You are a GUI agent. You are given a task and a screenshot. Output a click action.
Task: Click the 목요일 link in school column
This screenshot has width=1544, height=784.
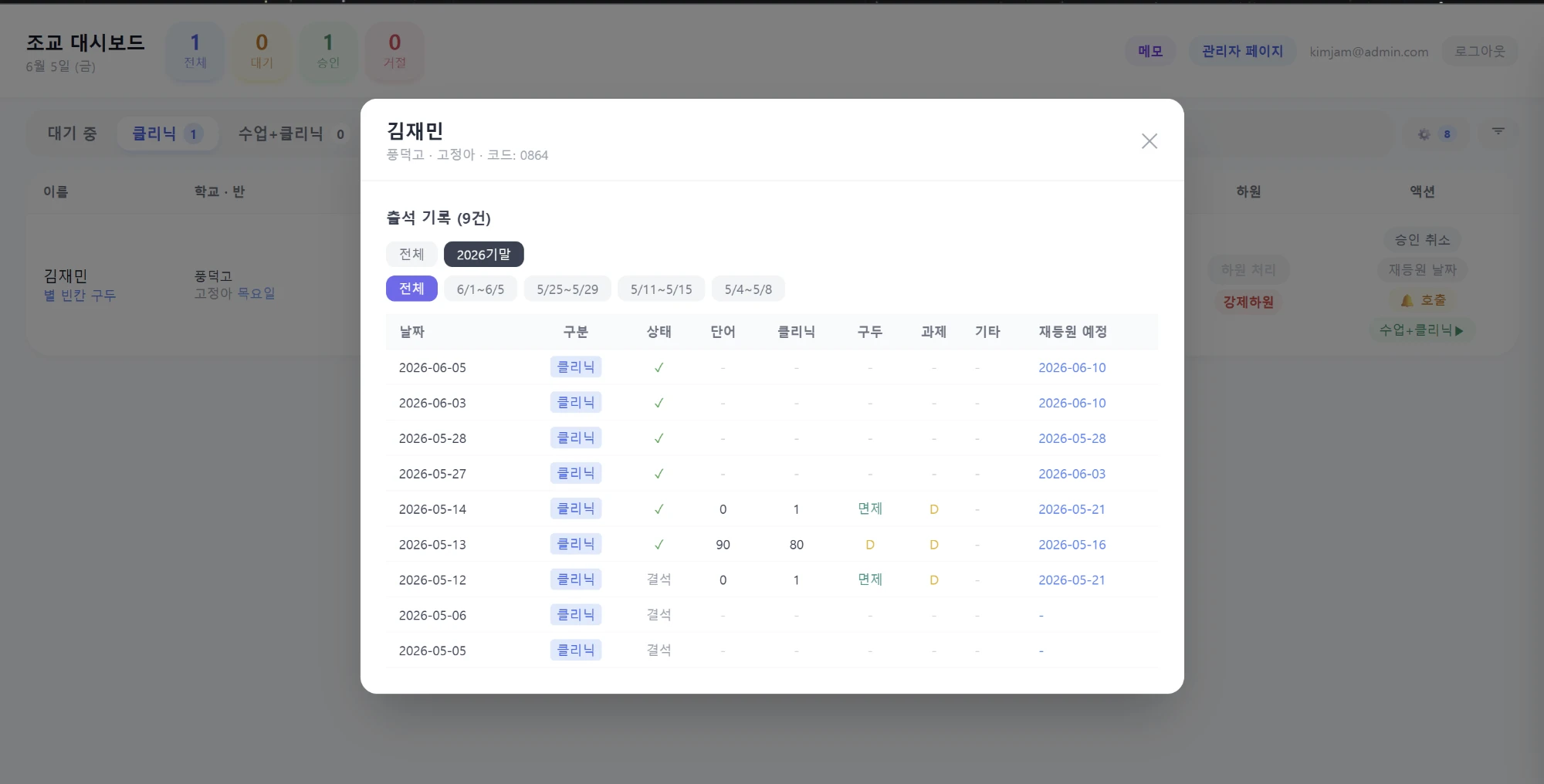[256, 293]
